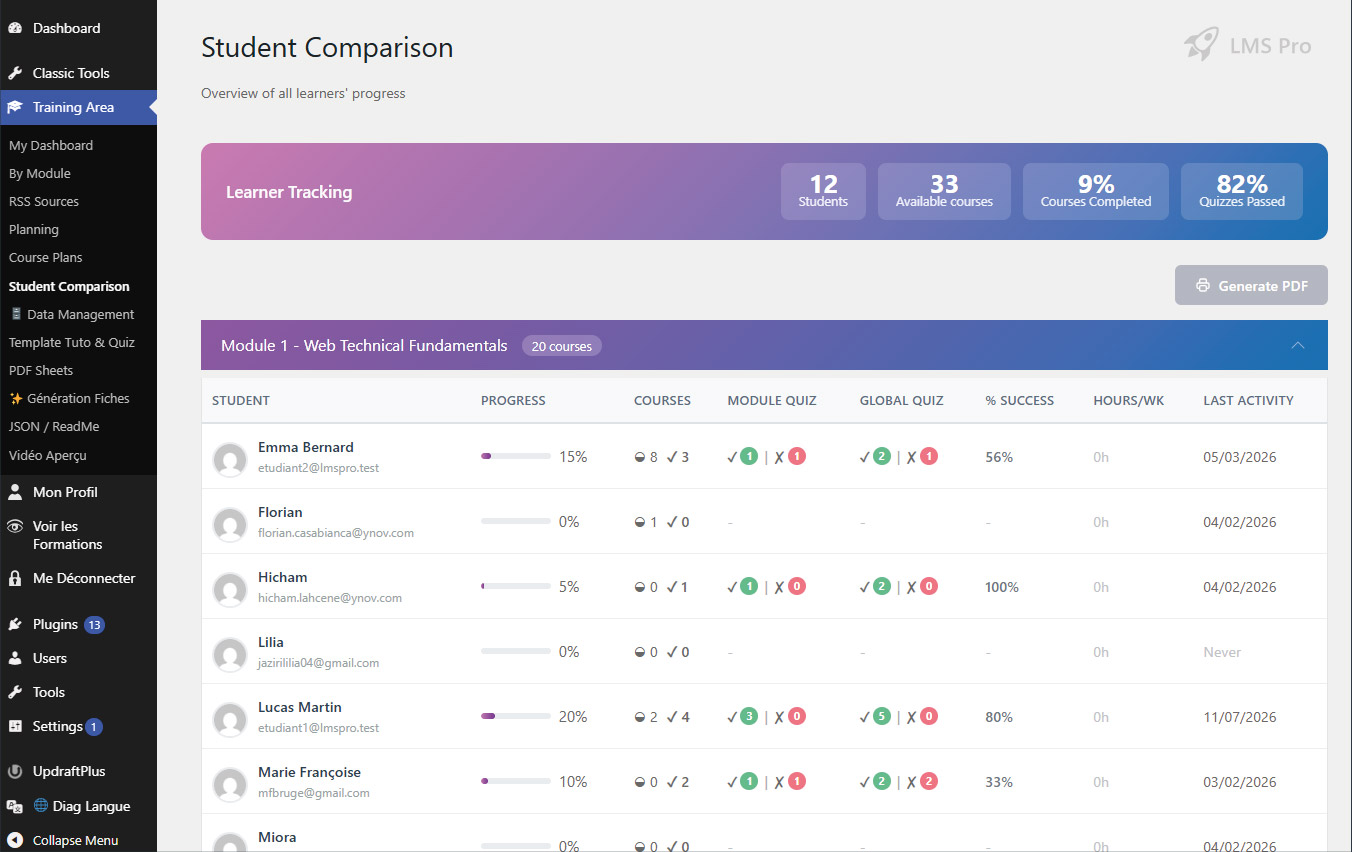Click the Training Area graduation cap icon
The width and height of the screenshot is (1352, 852).
coord(15,107)
